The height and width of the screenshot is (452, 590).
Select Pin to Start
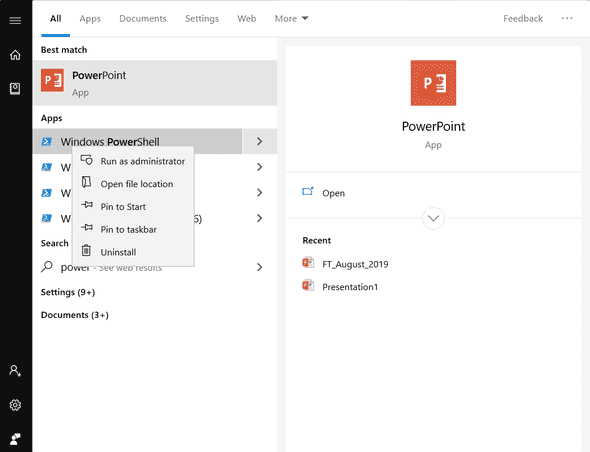133,207
